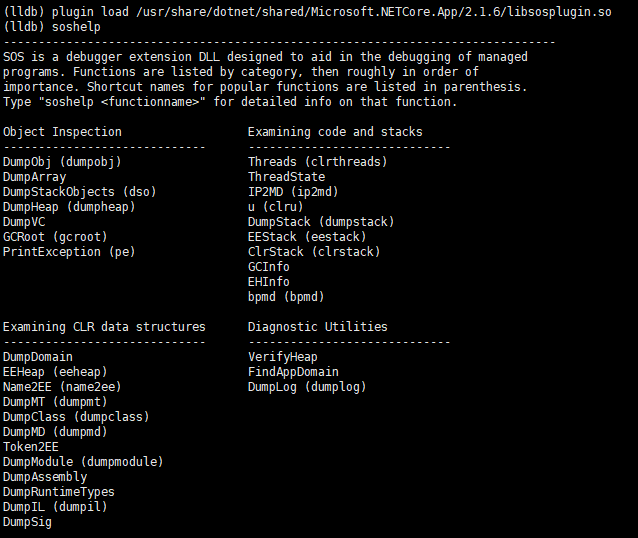Click the VerifyHeap utility text
Screen dimensions: 638x538
283,357
